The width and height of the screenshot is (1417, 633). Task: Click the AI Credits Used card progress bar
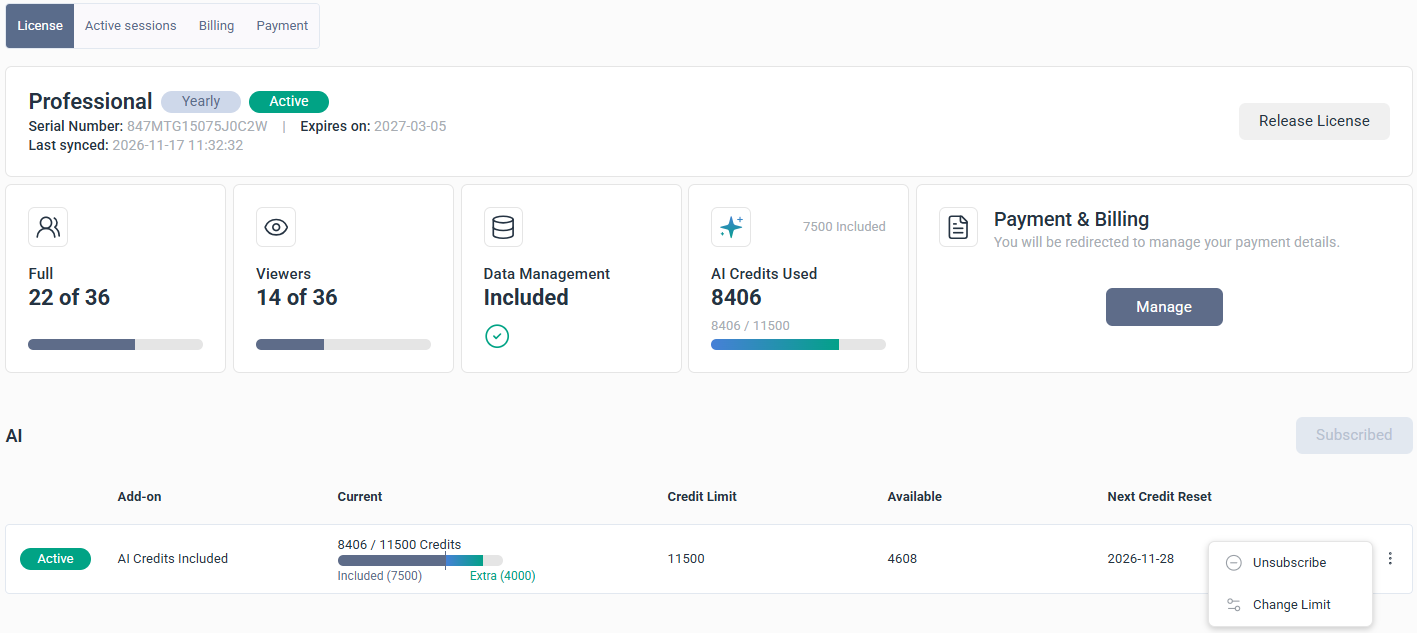pos(798,344)
